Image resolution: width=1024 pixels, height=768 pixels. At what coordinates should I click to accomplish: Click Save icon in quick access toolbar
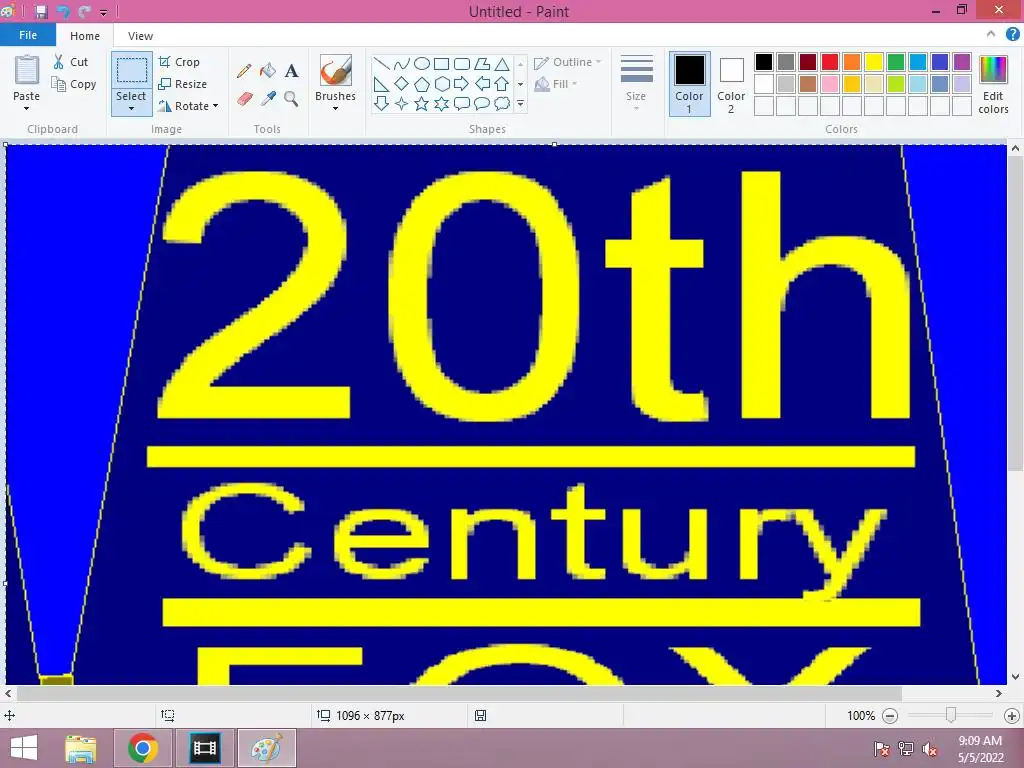coord(41,12)
